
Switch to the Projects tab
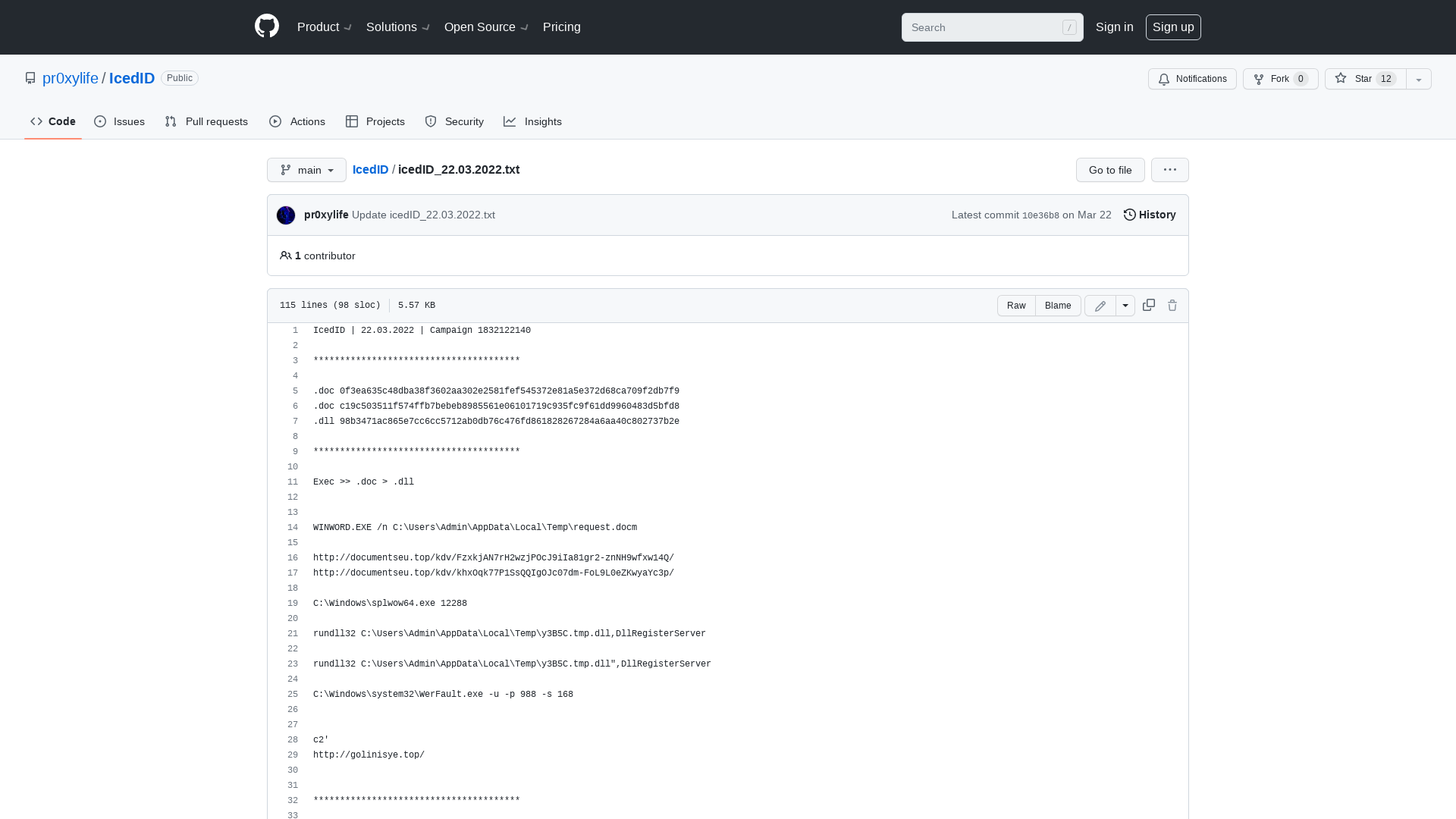pyautogui.click(x=375, y=121)
